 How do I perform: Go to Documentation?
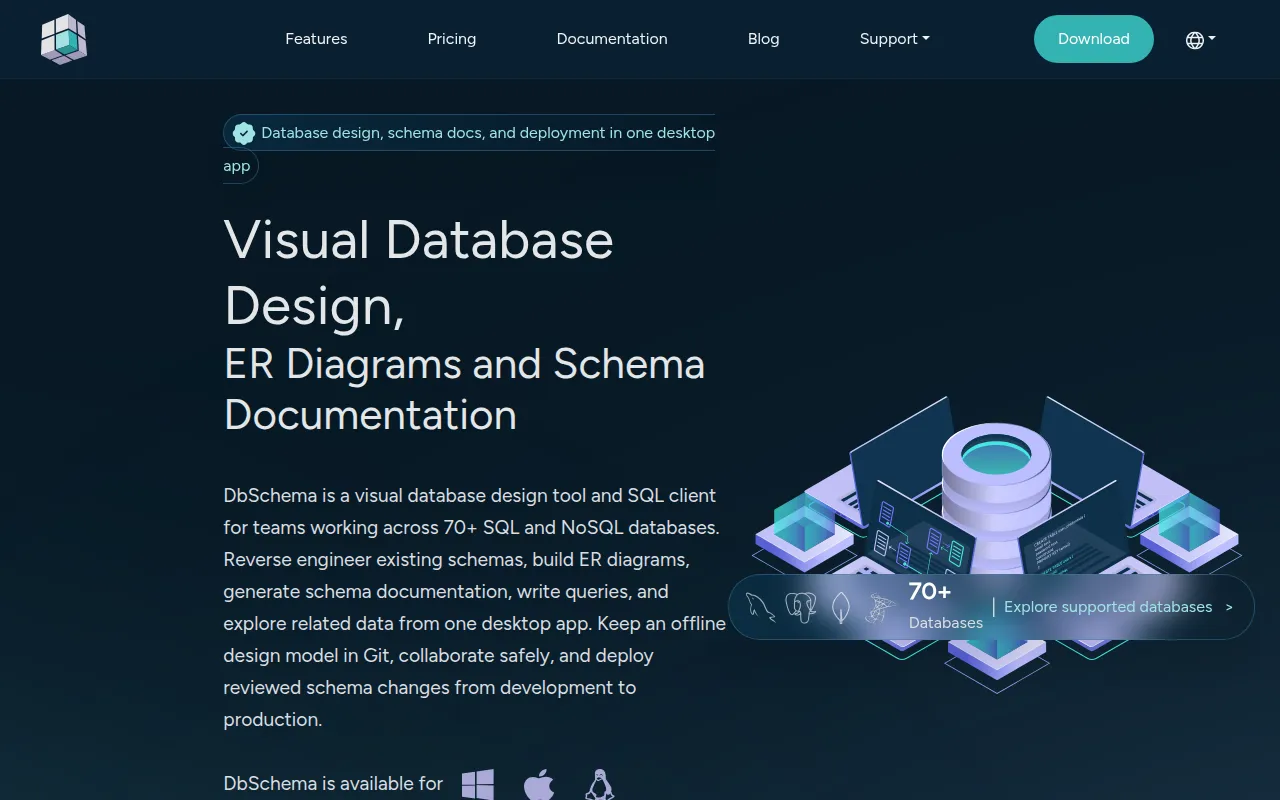pyautogui.click(x=612, y=39)
